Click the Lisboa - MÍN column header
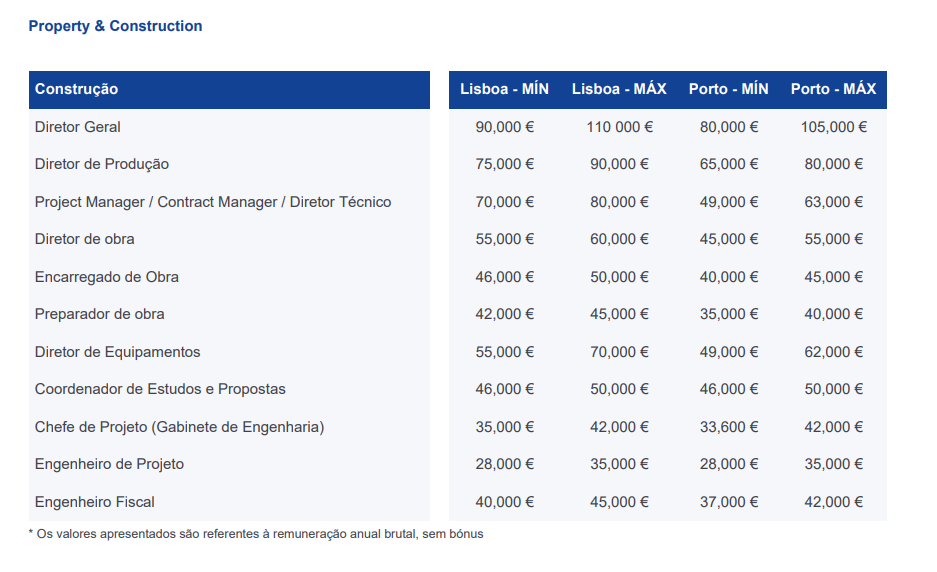Viewport: 937px width, 572px height. (504, 89)
